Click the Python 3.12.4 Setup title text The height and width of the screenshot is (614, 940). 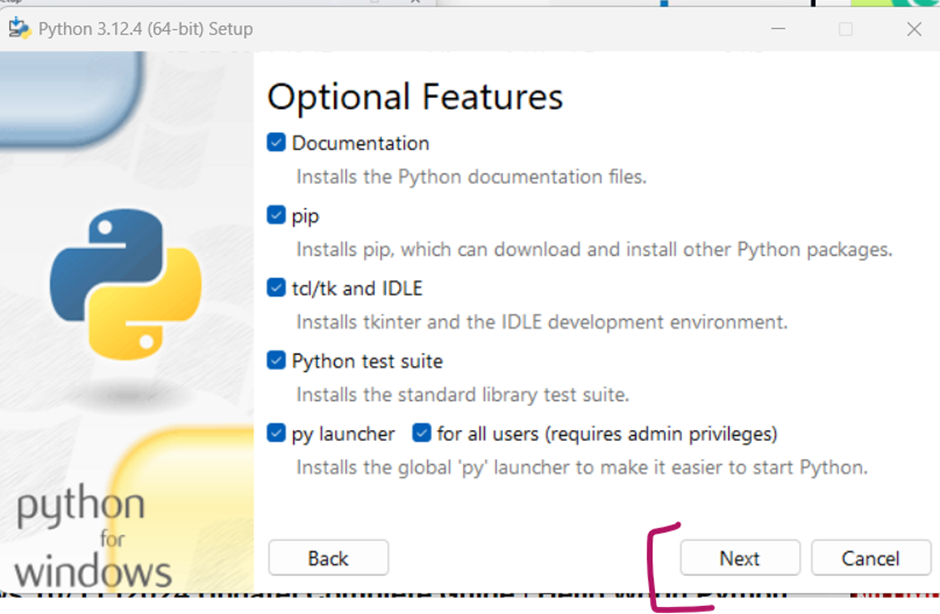(x=145, y=29)
